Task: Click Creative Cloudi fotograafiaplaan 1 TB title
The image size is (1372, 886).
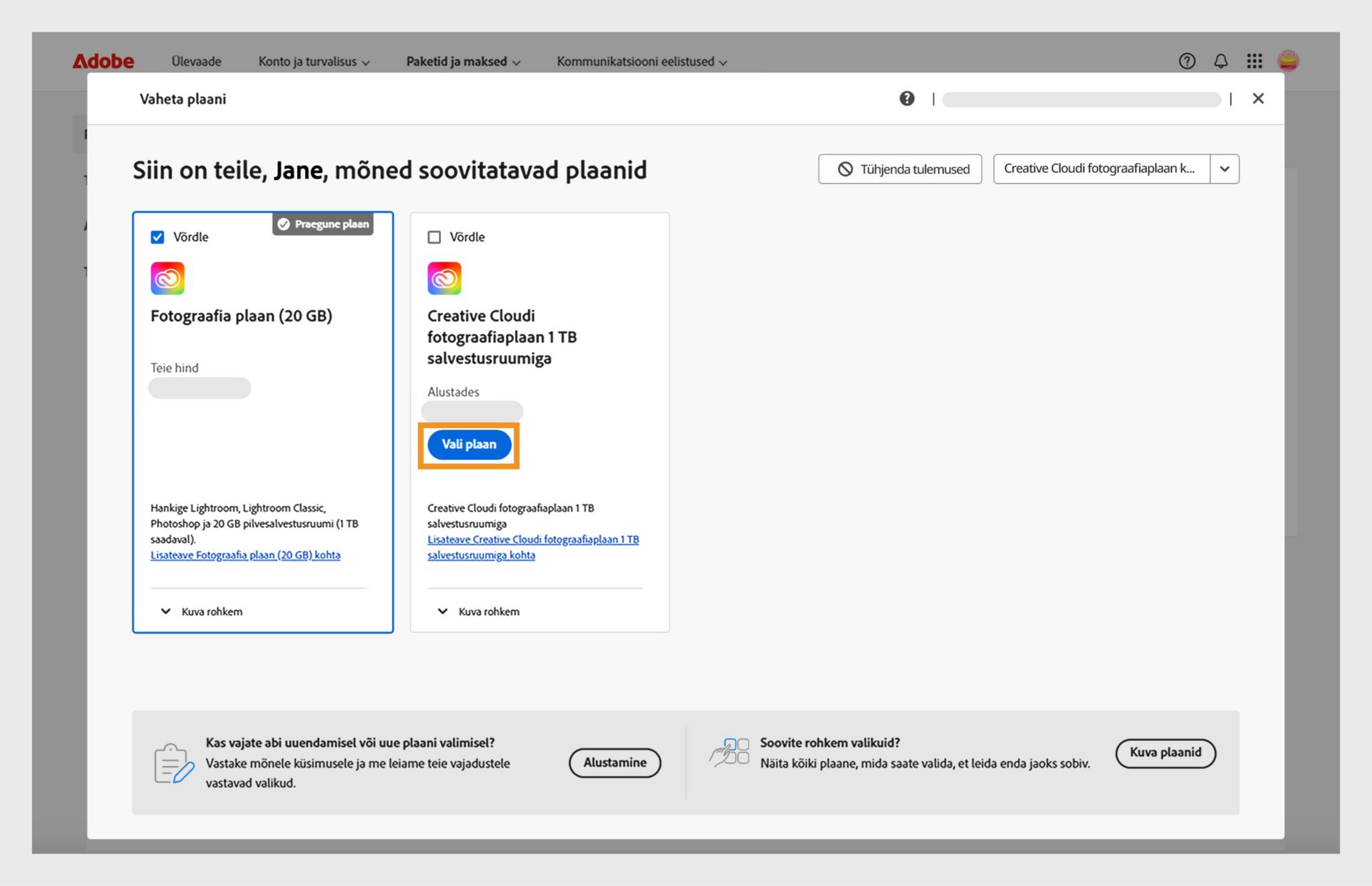Action: (x=502, y=337)
